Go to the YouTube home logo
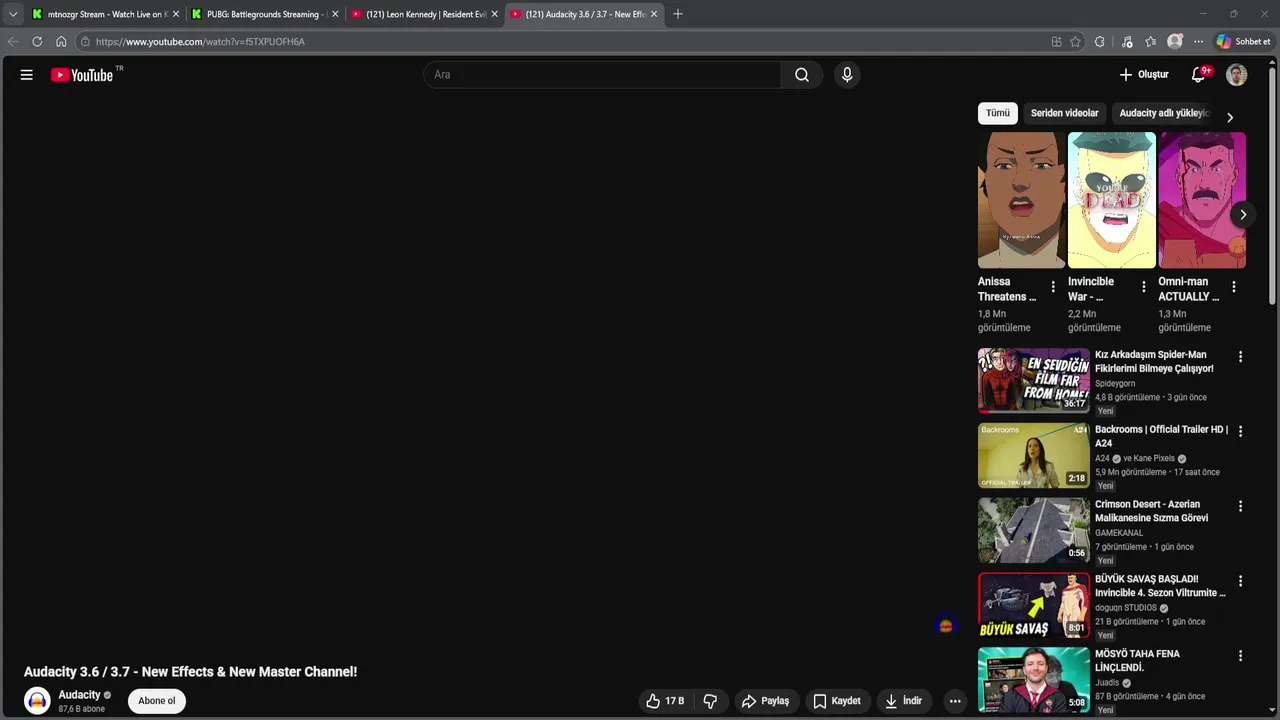This screenshot has width=1280, height=720. [82, 75]
